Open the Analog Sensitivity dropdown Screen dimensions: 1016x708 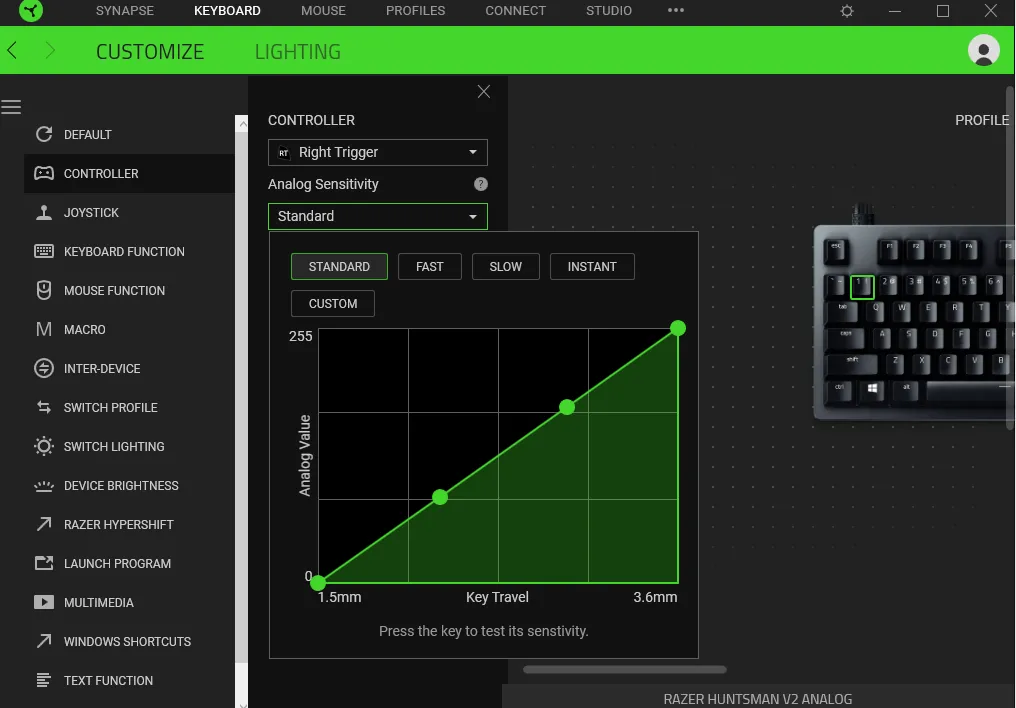click(377, 216)
